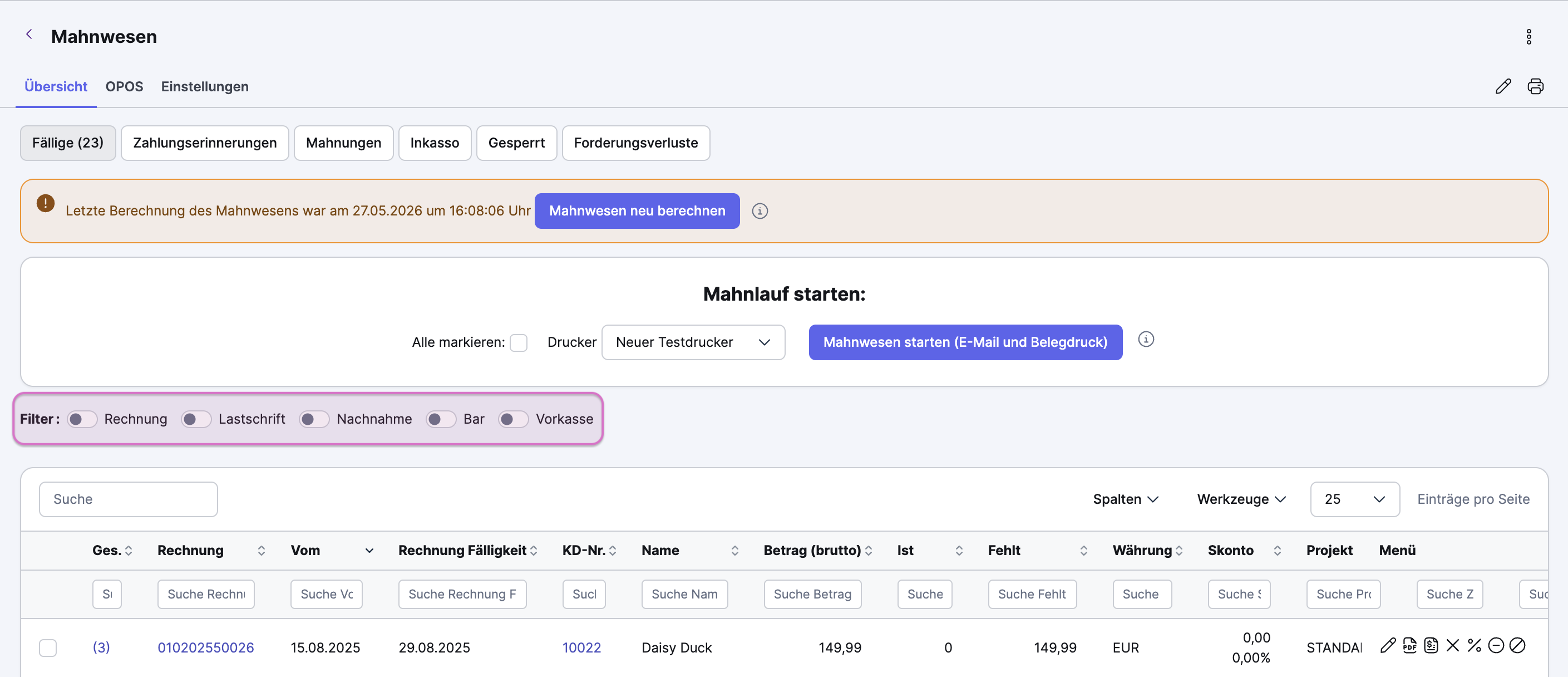Open the three-dot options menu
This screenshot has width=1568, height=677.
1528,37
